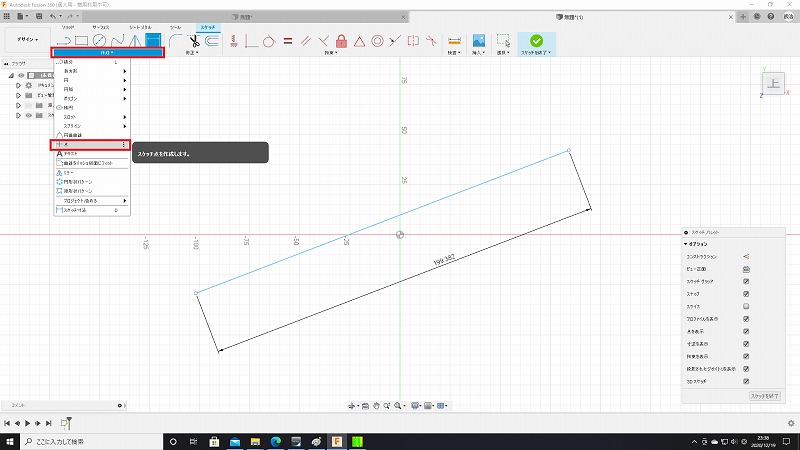Select the Offset tool icon
800x450 pixels.
(212, 41)
